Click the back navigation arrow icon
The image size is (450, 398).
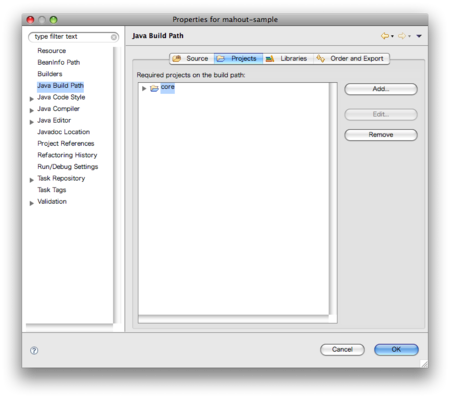385,36
